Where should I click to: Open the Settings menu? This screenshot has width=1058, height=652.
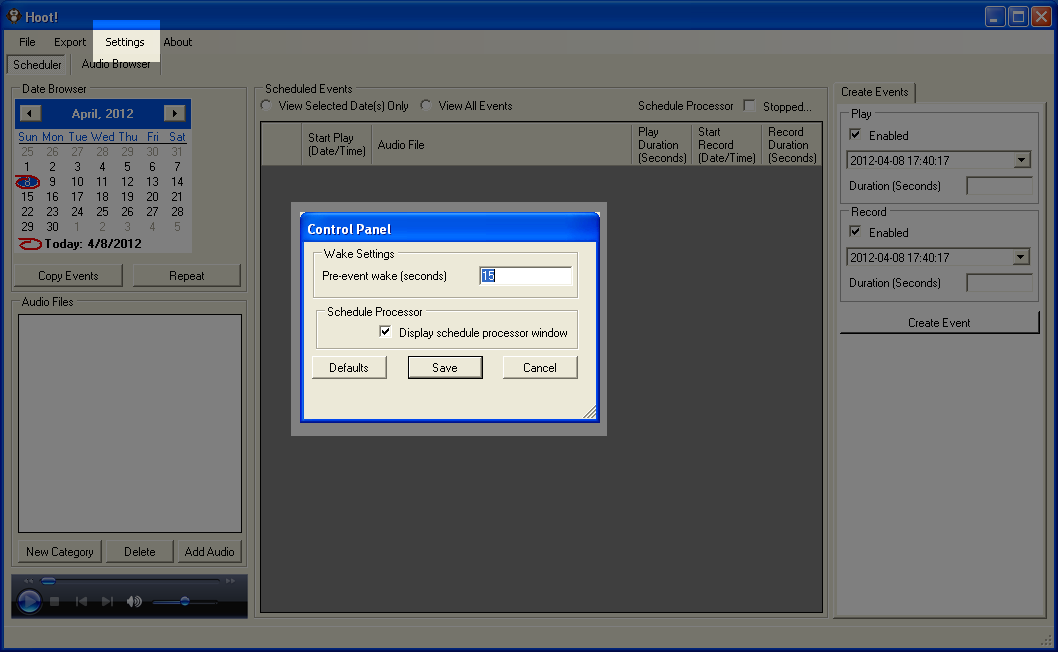click(125, 42)
